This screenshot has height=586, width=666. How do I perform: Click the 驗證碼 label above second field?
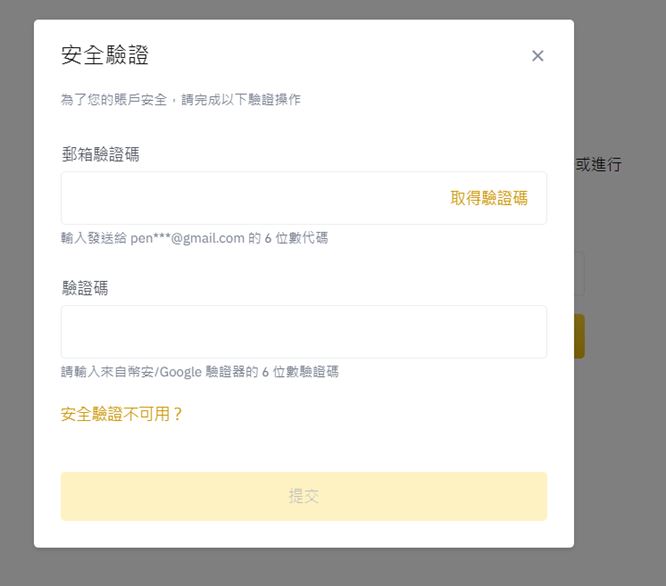click(85, 288)
